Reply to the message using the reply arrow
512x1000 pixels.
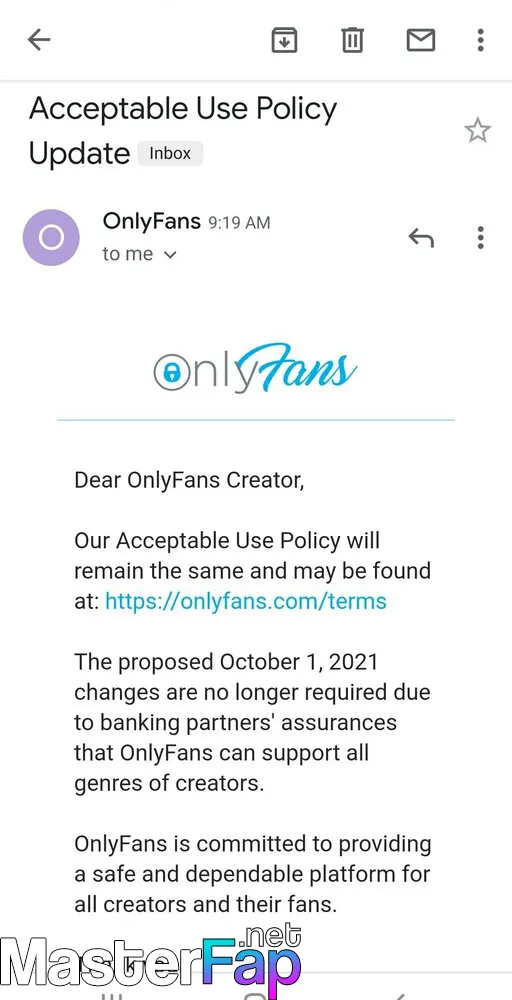pos(421,238)
